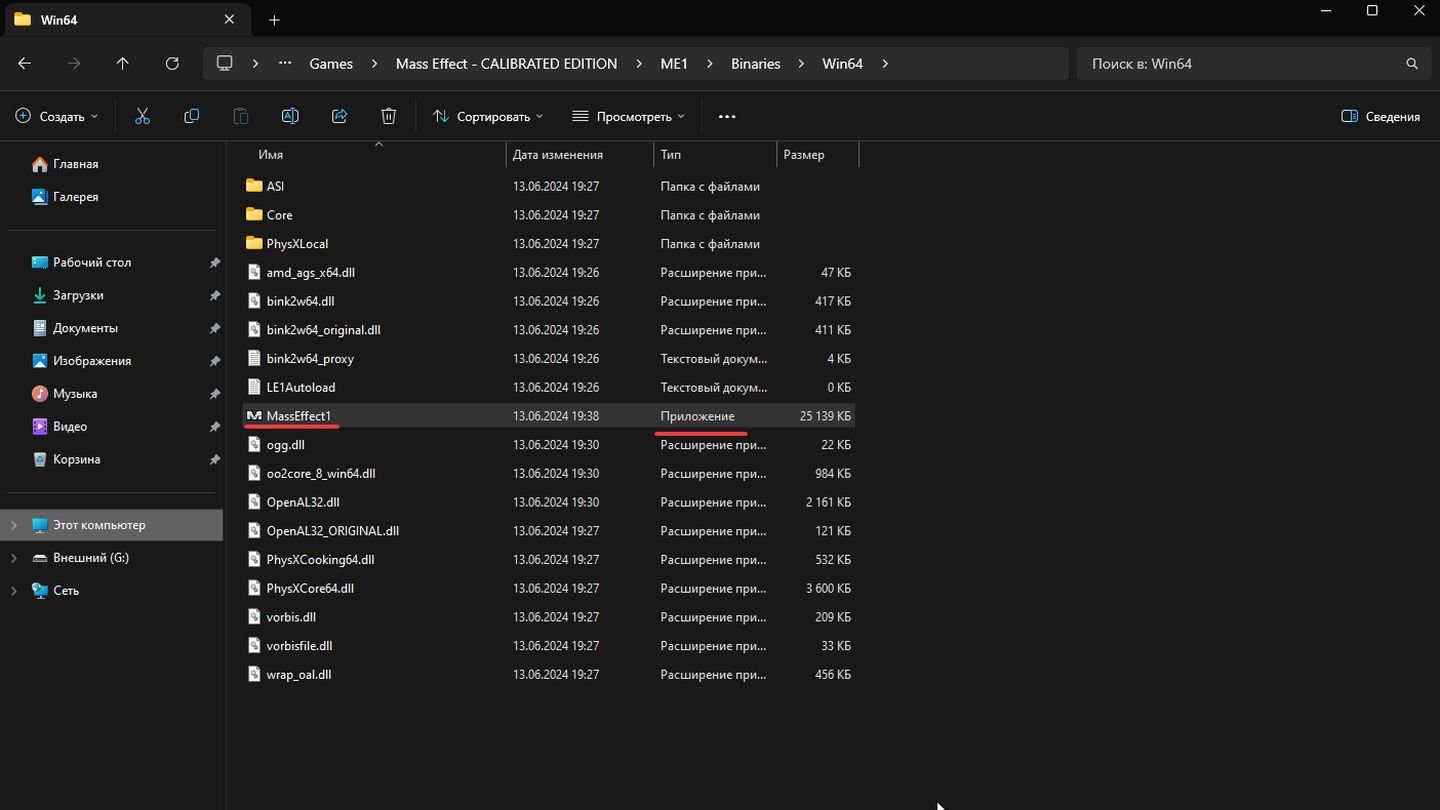The height and width of the screenshot is (810, 1440).
Task: Open a new tab with plus button
Action: [x=274, y=20]
